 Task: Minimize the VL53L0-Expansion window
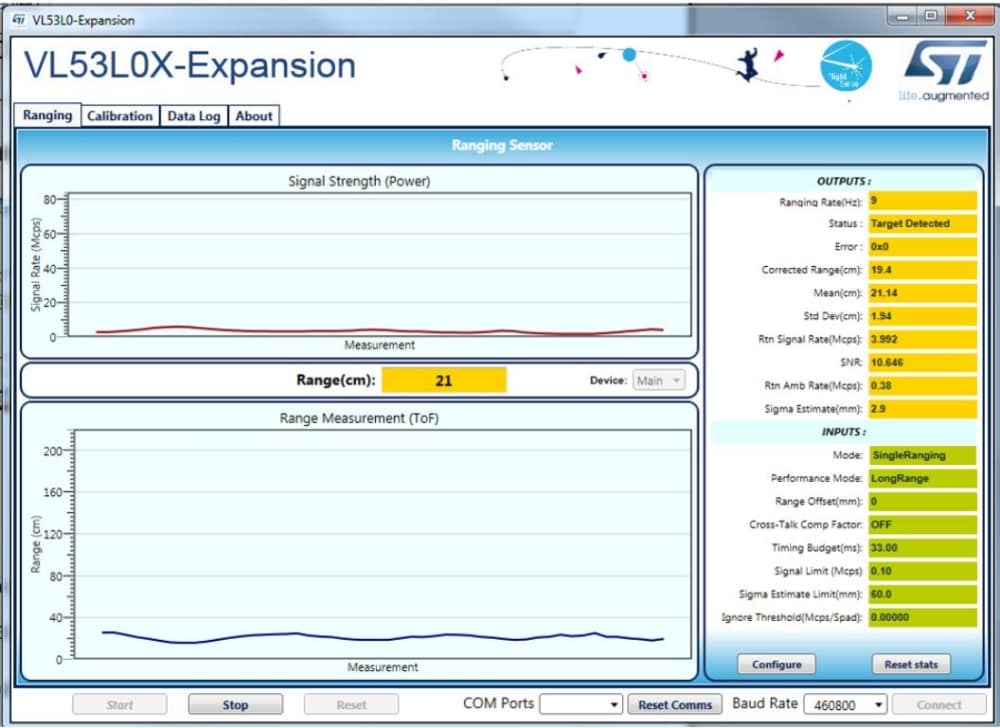point(905,17)
